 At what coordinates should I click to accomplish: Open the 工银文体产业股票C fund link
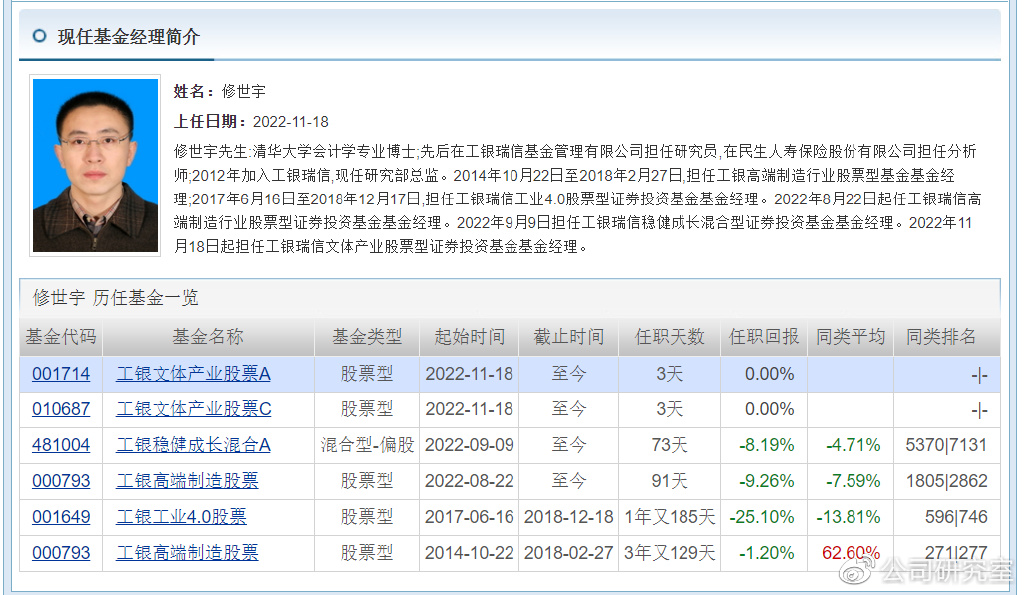(193, 409)
